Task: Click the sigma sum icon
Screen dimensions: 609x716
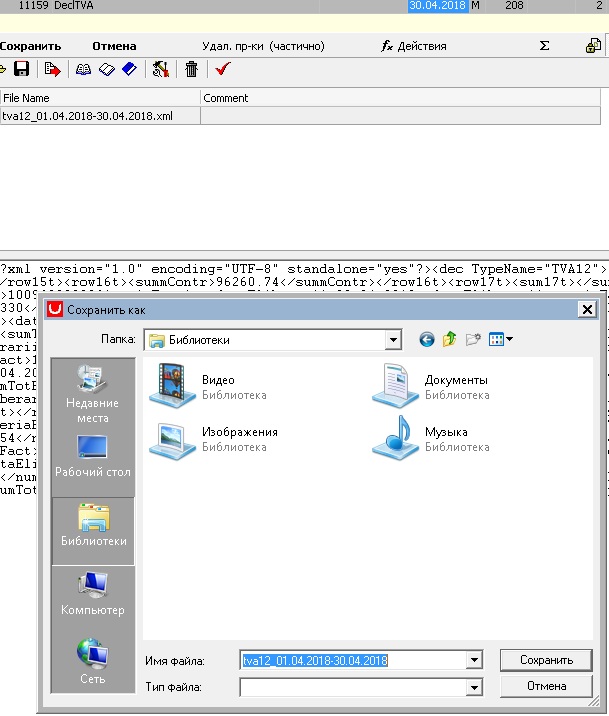Action: 544,46
